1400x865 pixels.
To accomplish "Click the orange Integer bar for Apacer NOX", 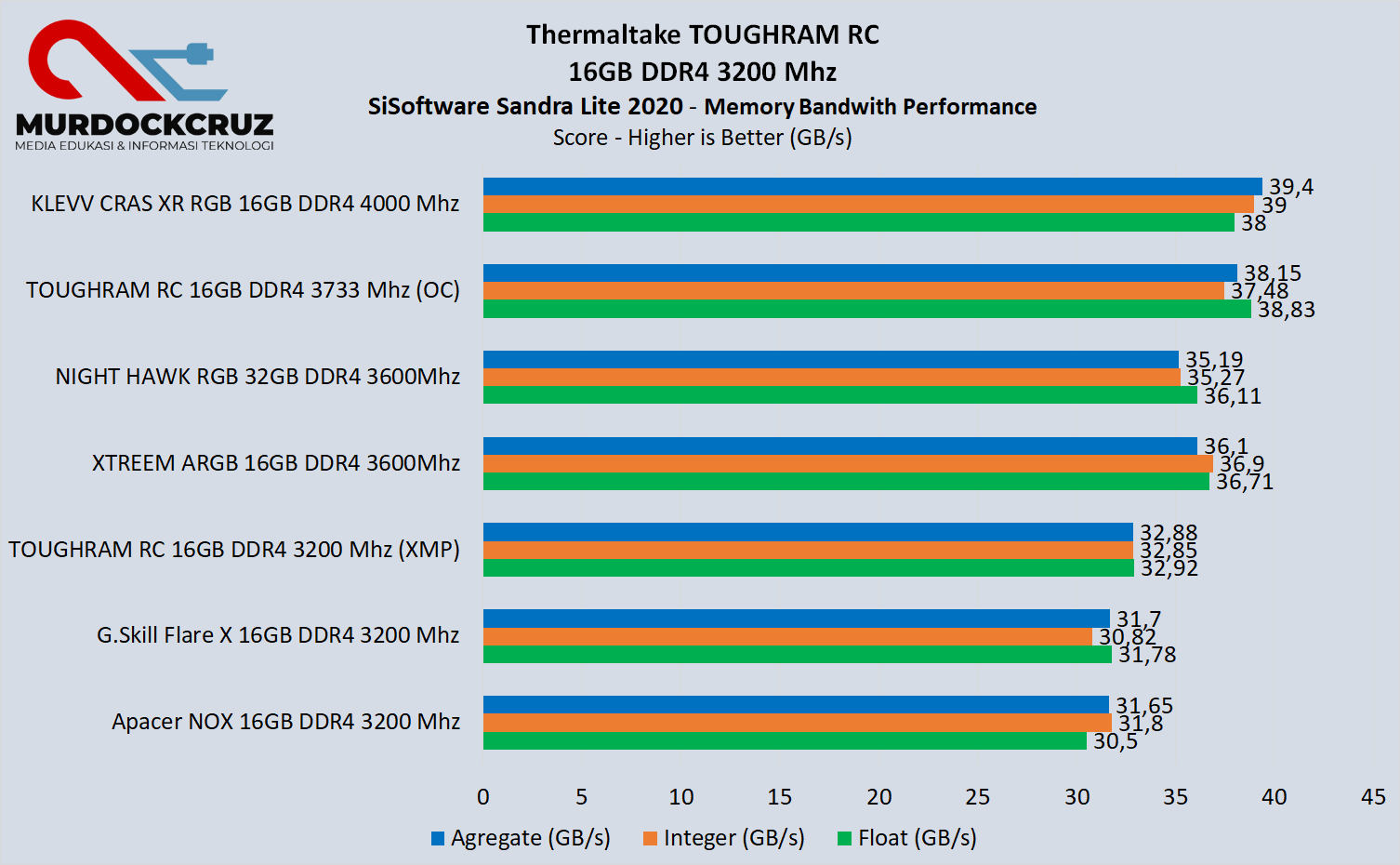I will point(798,724).
